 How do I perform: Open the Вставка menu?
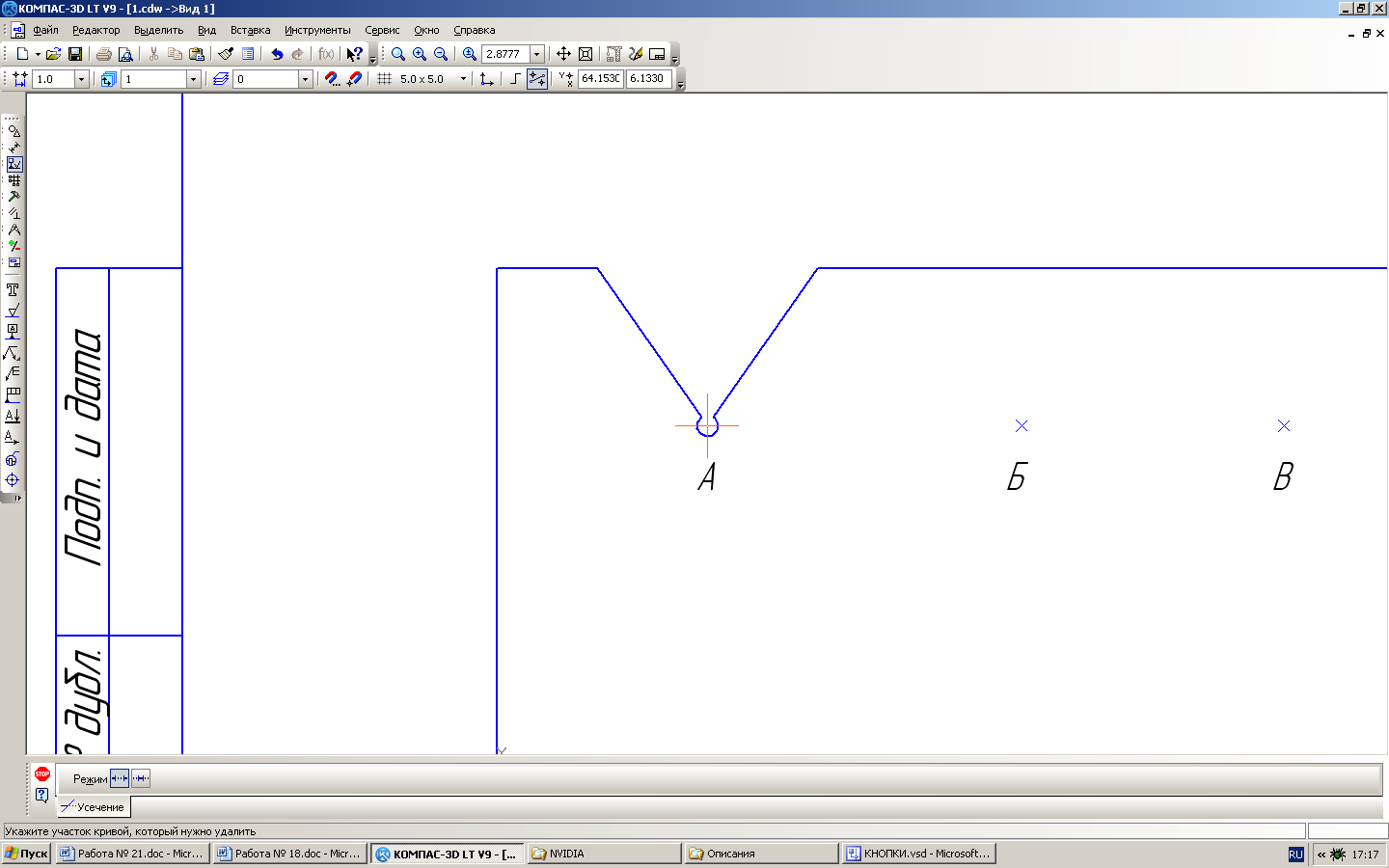tap(250, 30)
